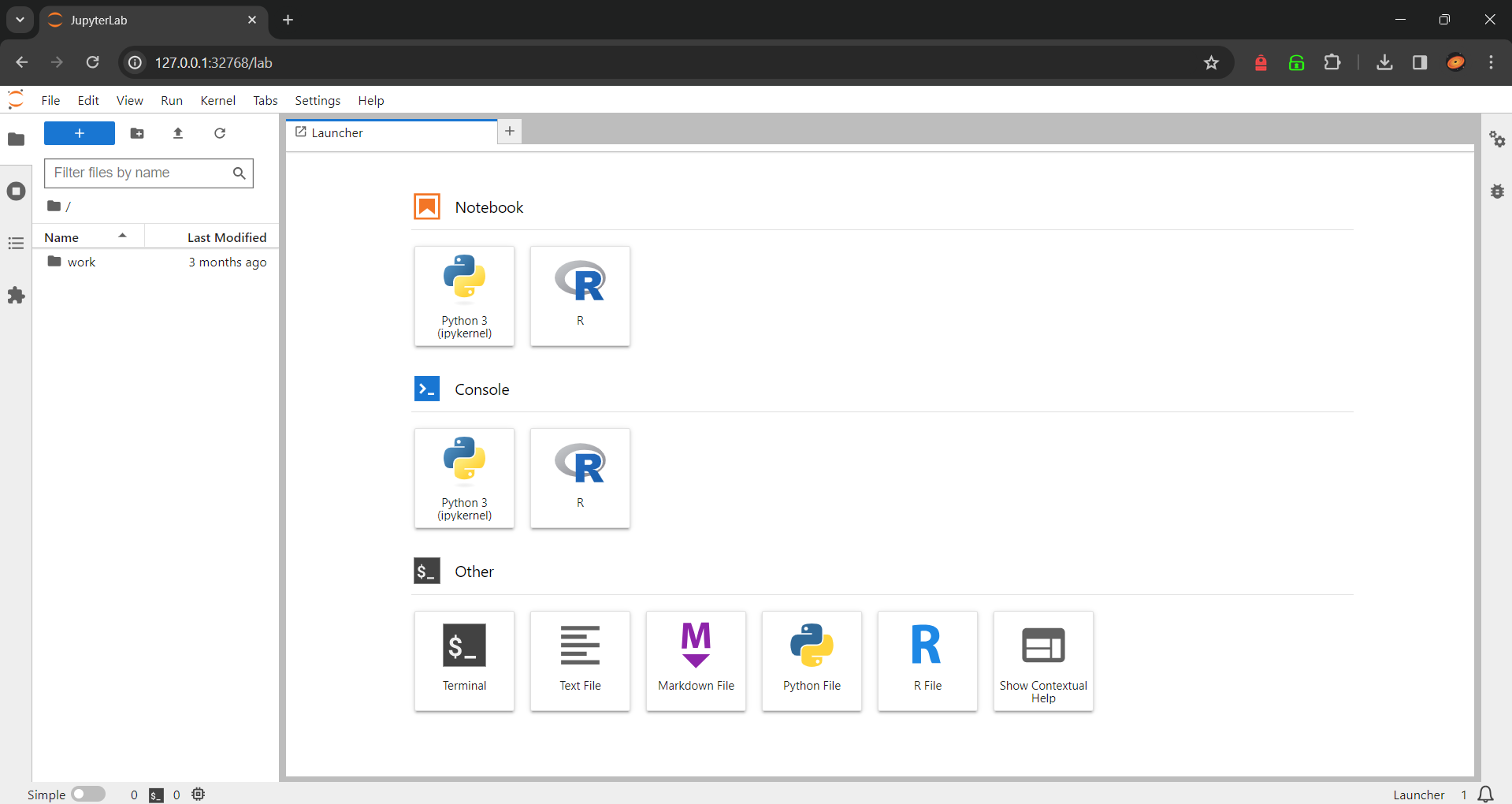Refresh the file browser list
1512x804 pixels.
pos(220,133)
